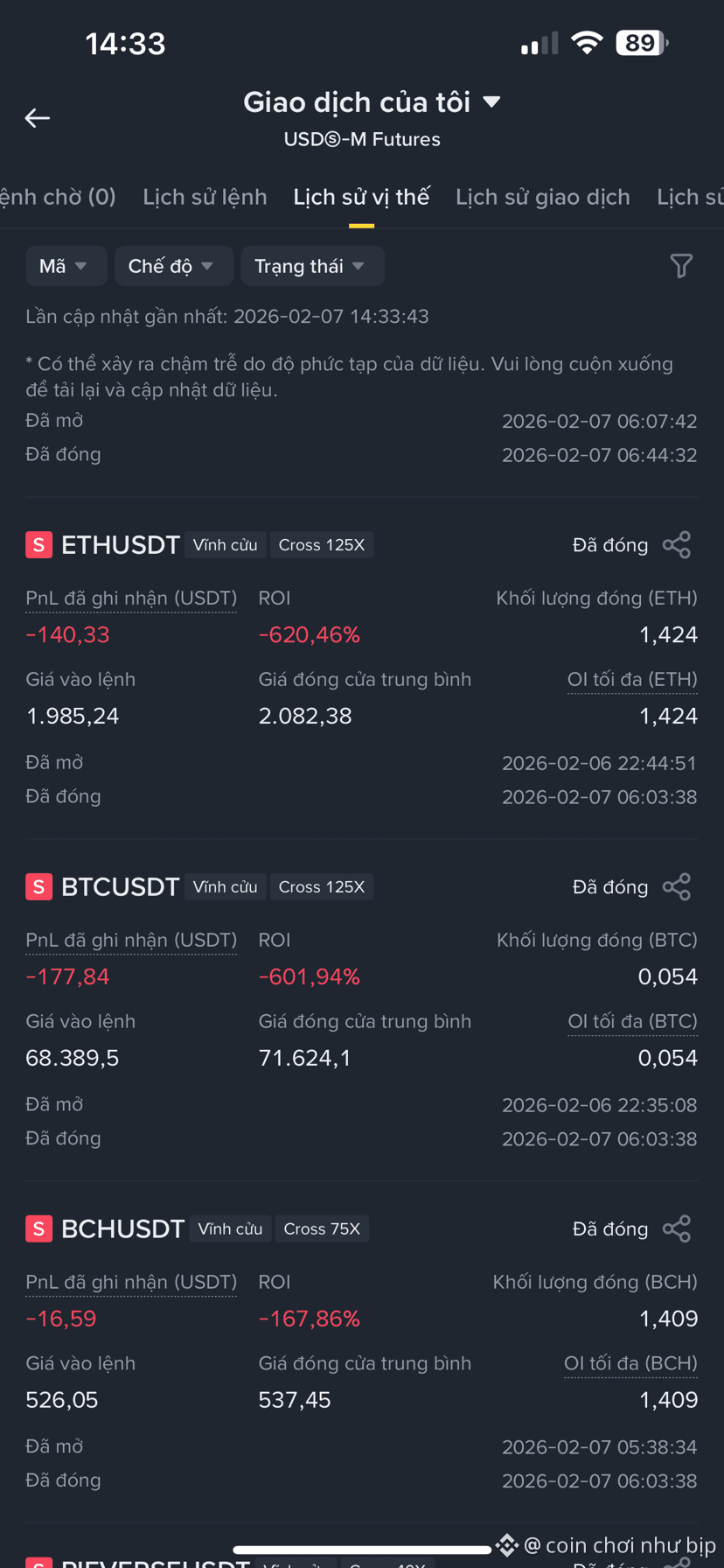Share the ETHUSDT closed position
The width and height of the screenshot is (724, 1568).
click(677, 545)
